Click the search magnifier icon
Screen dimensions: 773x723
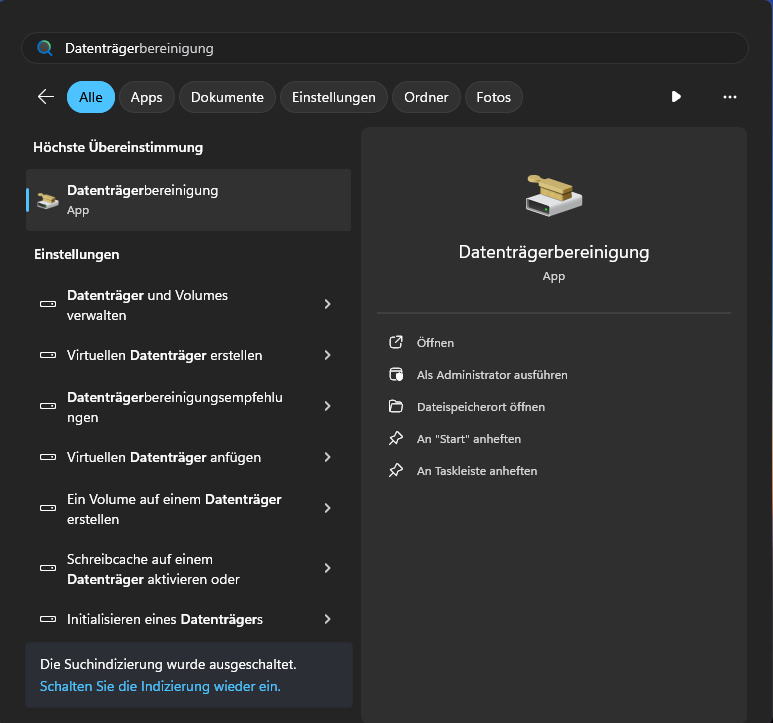point(45,48)
